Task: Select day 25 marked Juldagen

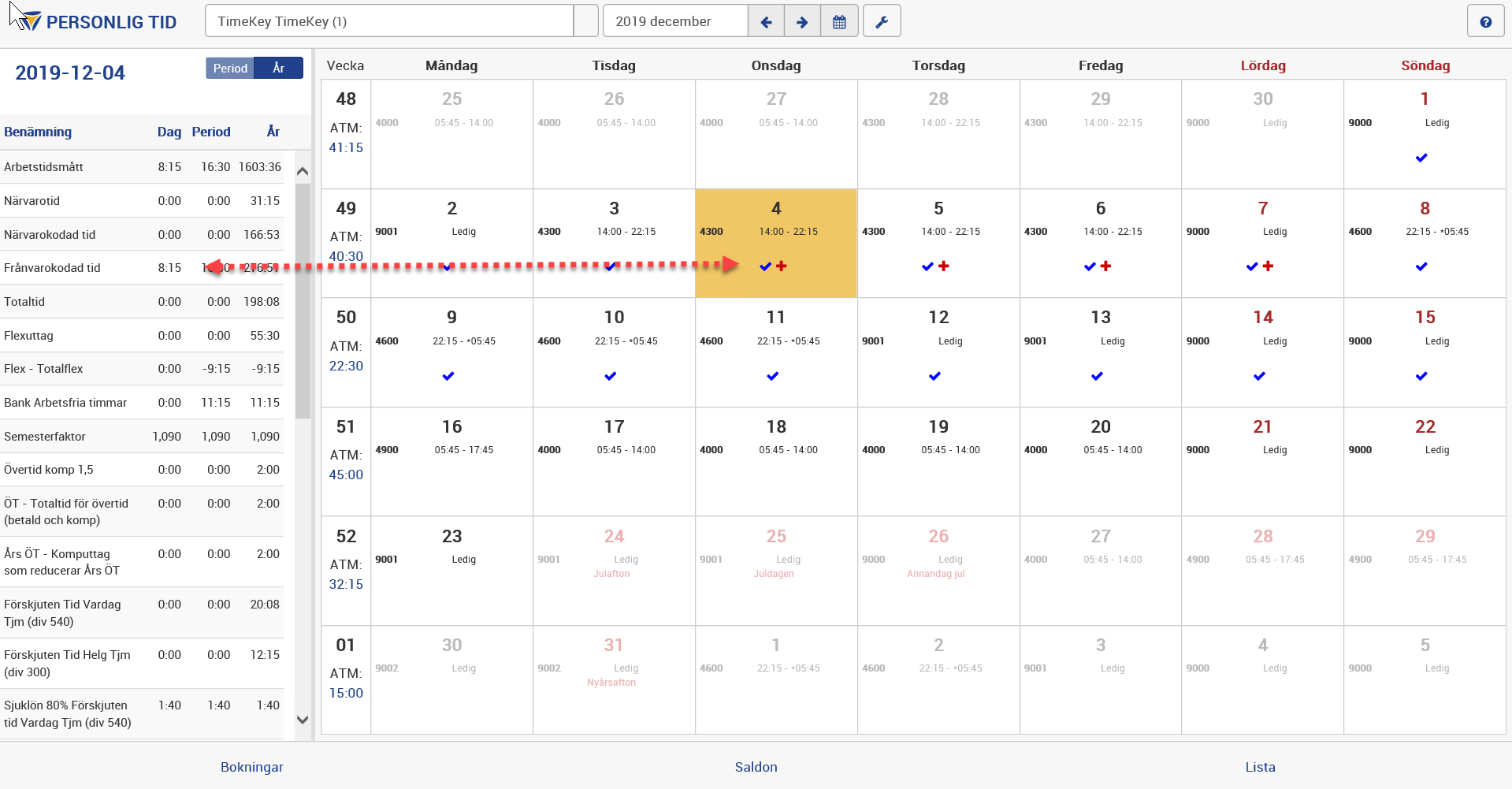Action: [776, 571]
